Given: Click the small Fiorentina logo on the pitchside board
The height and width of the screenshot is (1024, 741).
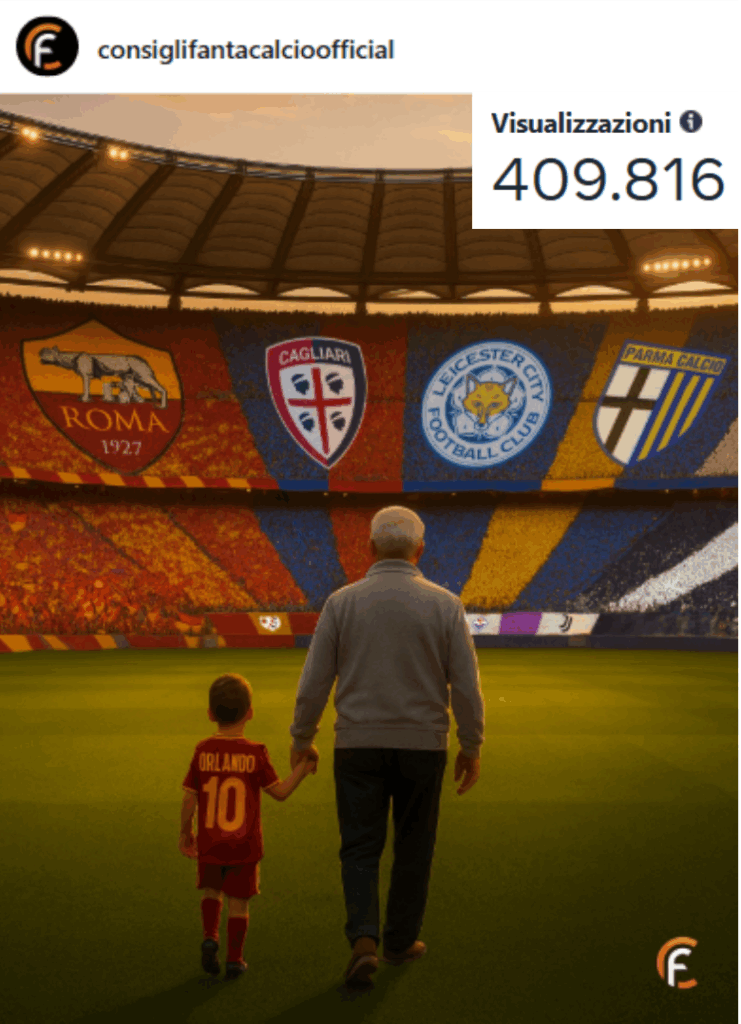Looking at the screenshot, I should (x=479, y=624).
